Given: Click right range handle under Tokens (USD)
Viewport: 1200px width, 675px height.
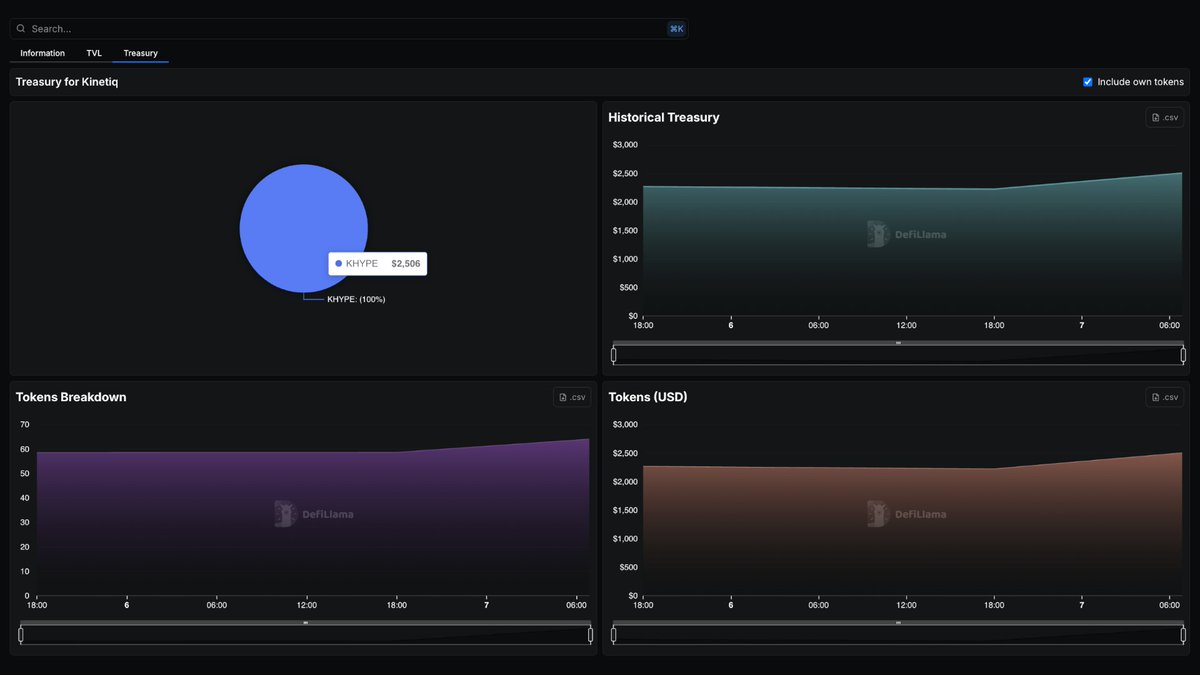Looking at the screenshot, I should 1183,635.
